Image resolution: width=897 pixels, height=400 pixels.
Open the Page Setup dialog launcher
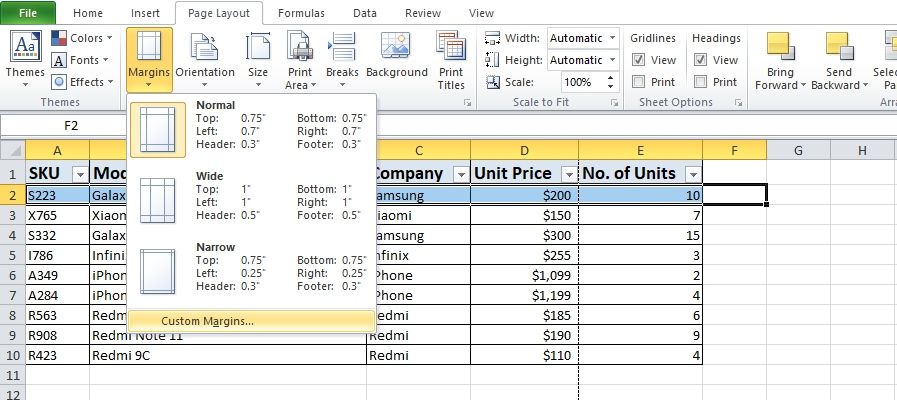click(467, 103)
